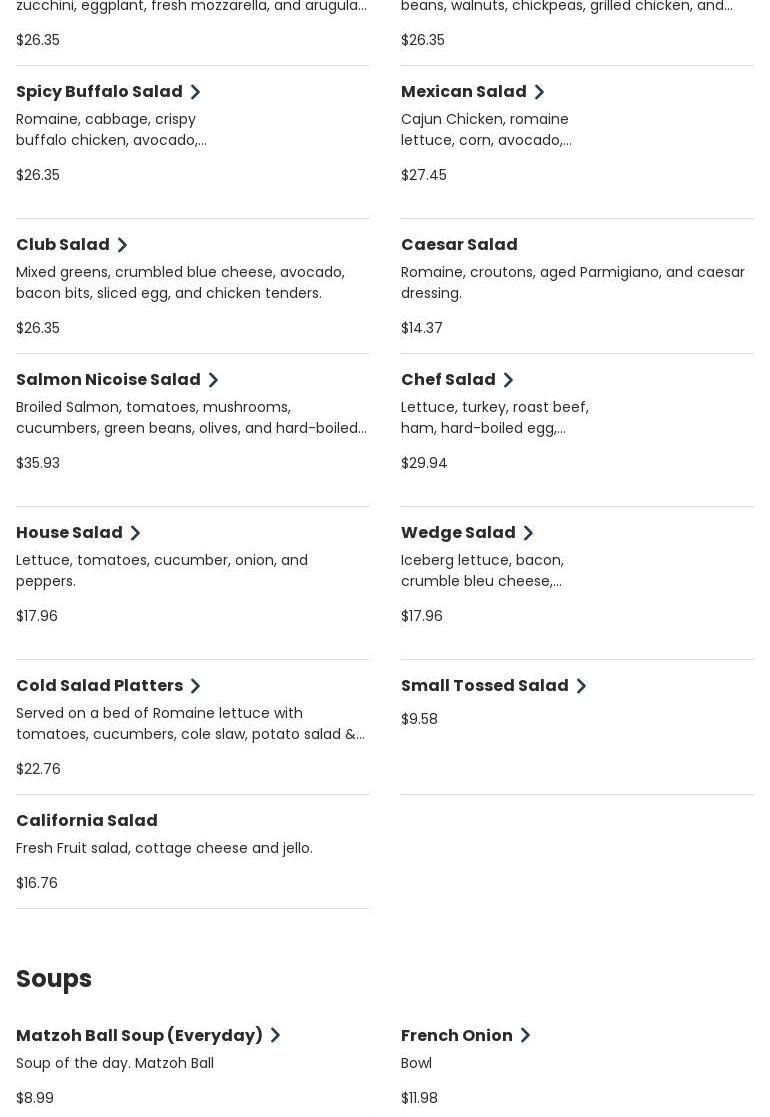The height and width of the screenshot is (1117, 770).
Task: Expand Matzoh Ball Soup options chevron
Action: tap(275, 1036)
